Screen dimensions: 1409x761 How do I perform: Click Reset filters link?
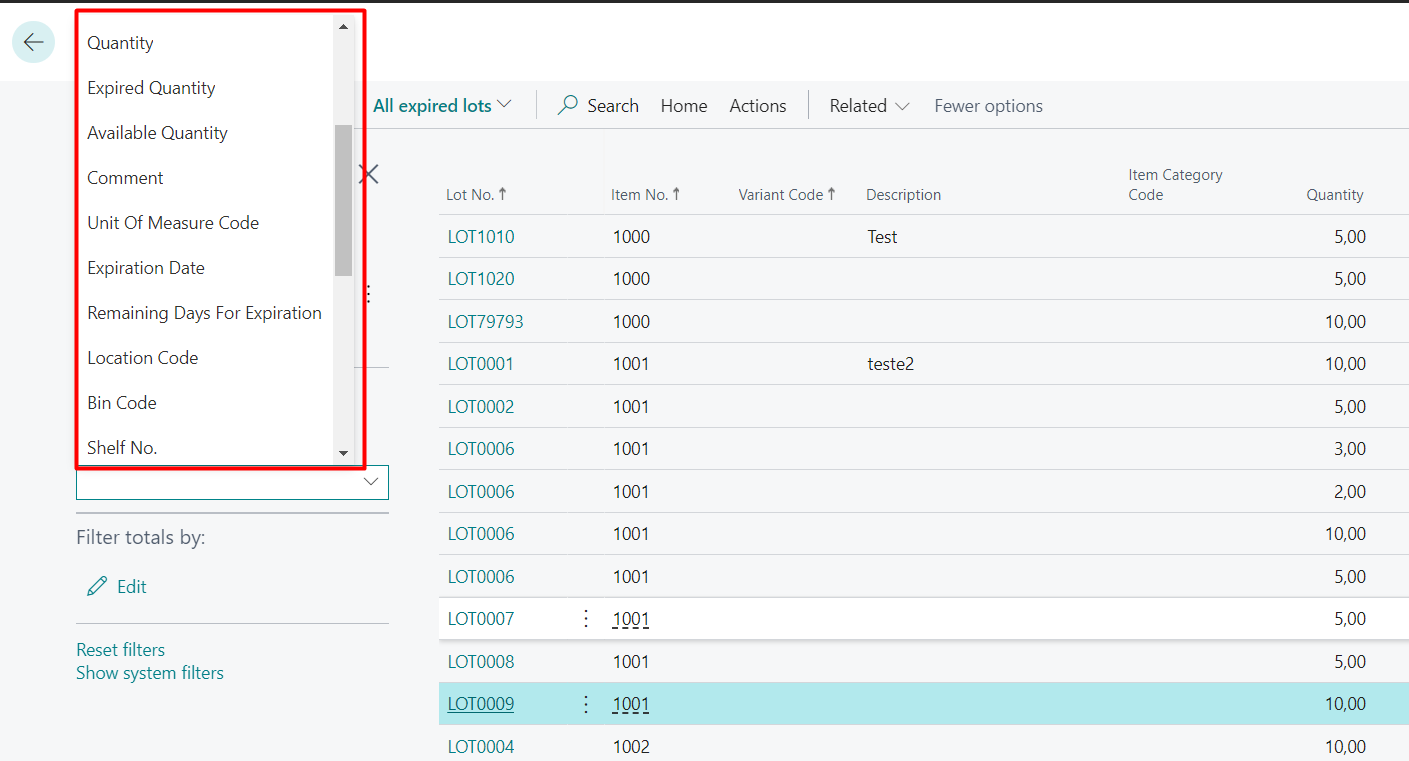(120, 650)
